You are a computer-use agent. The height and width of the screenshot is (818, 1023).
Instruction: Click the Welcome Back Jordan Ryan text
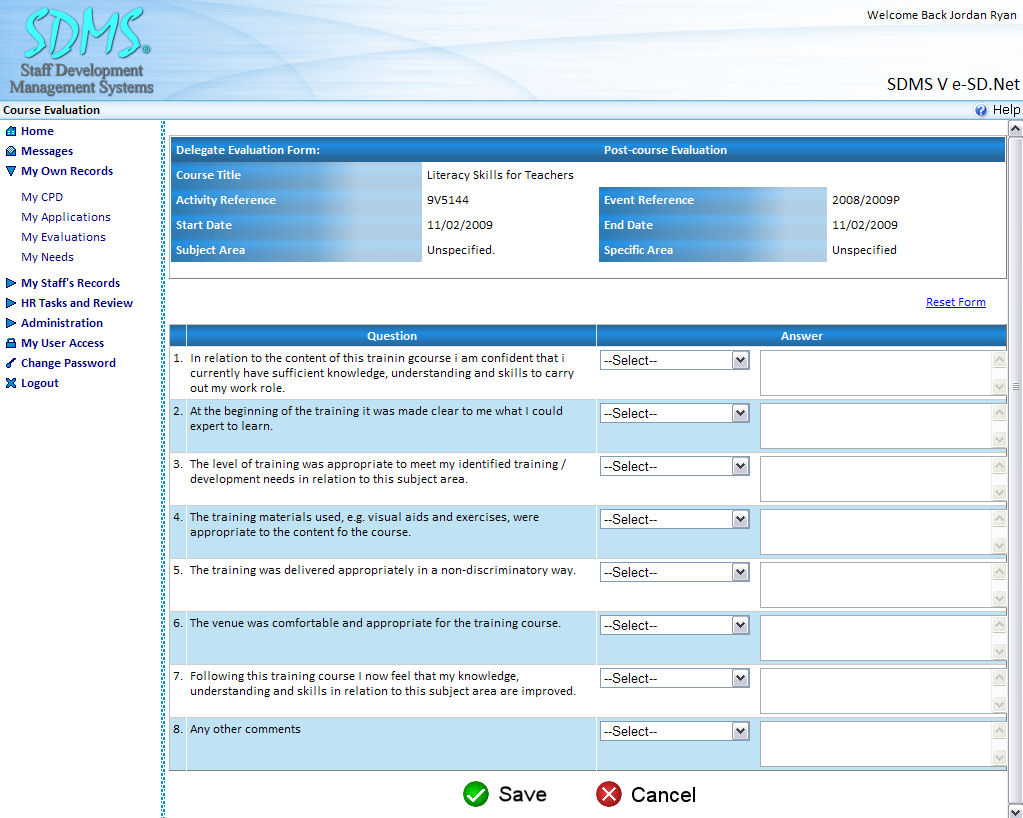pyautogui.click(x=941, y=15)
